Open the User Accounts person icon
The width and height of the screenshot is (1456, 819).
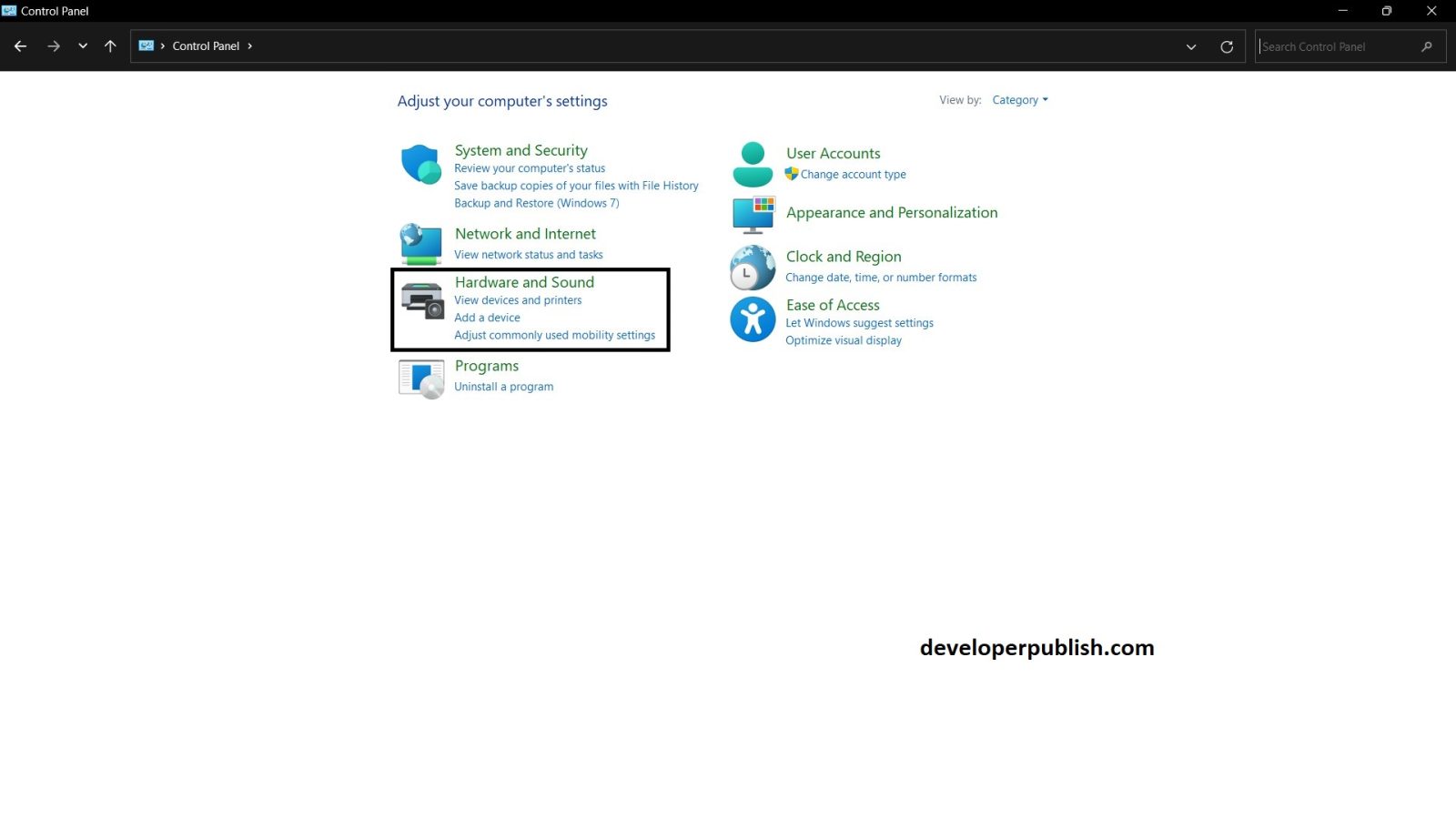(x=753, y=165)
